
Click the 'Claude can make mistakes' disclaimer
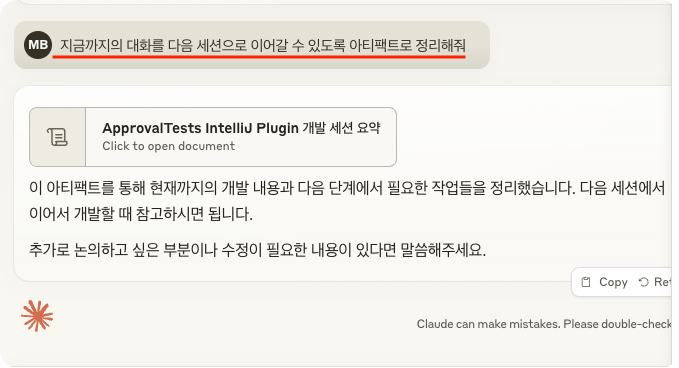click(x=544, y=324)
